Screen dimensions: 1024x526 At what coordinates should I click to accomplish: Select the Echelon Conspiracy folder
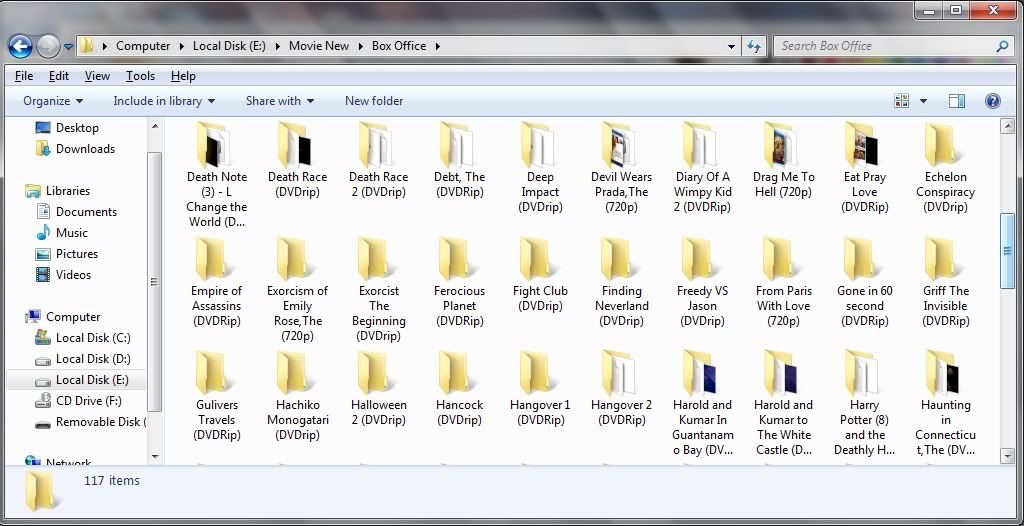[946, 168]
